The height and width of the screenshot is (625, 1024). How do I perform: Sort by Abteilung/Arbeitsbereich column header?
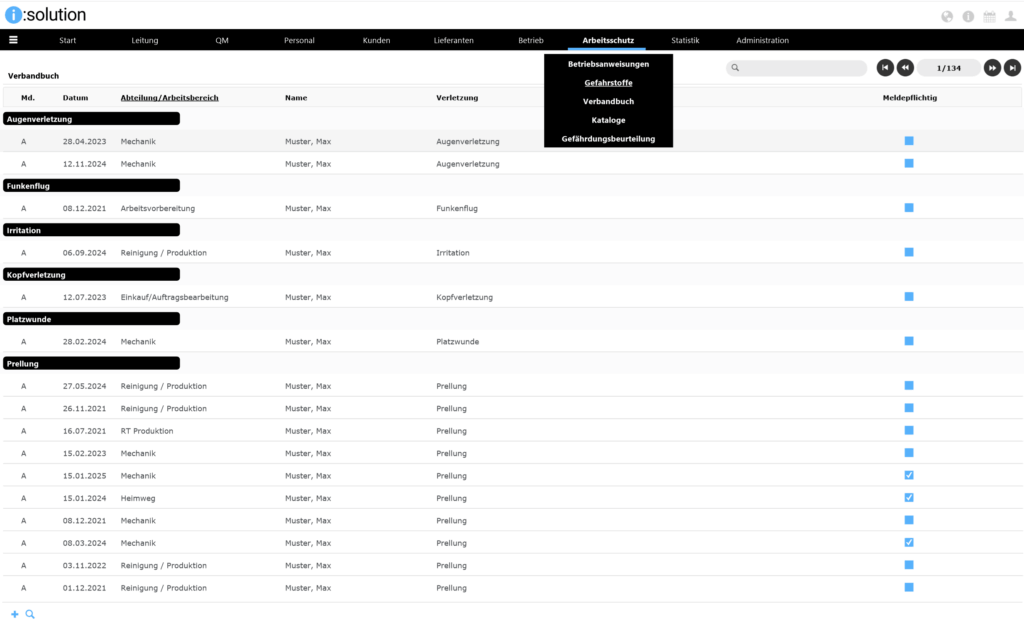(x=169, y=98)
